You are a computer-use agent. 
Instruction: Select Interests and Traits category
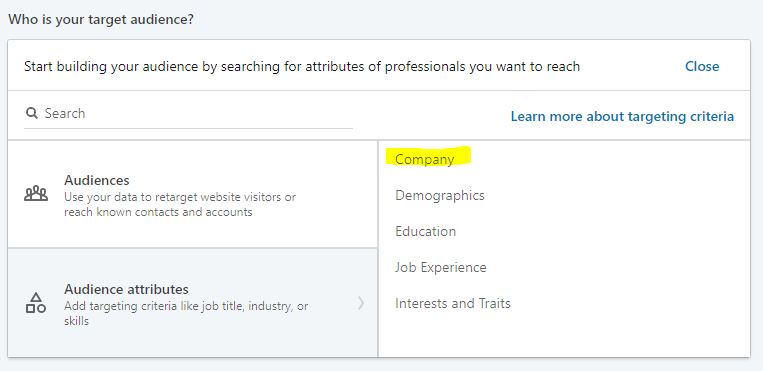(x=453, y=303)
